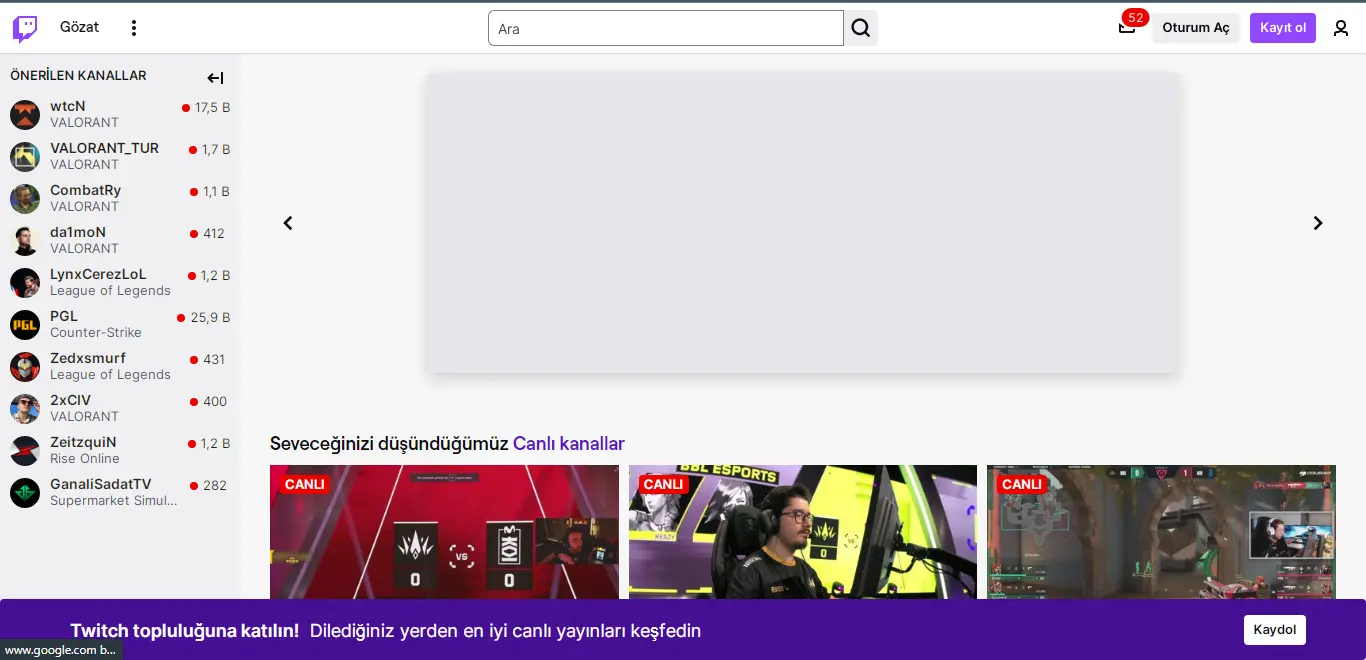This screenshot has height=660, width=1366.
Task: Open VALORANT_TUR channel avatar
Action: (25, 157)
